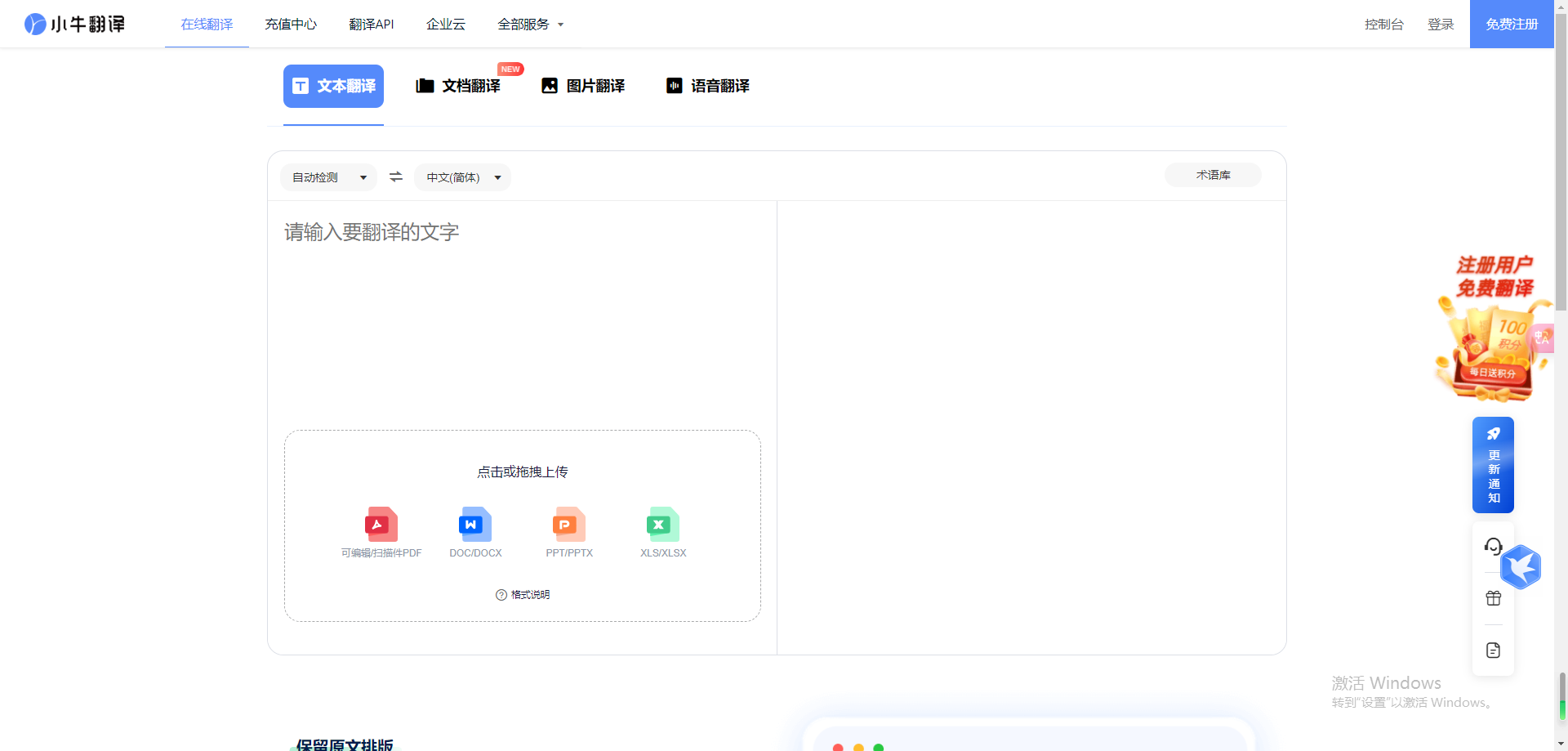The image size is (1568, 751).
Task: Click the blue bird assistant icon
Action: pos(1521,566)
